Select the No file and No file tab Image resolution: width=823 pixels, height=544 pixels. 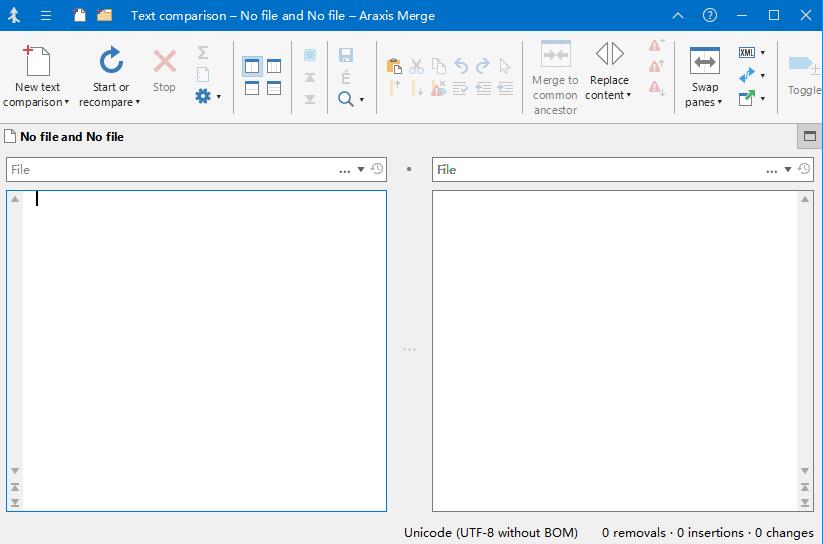(x=64, y=137)
